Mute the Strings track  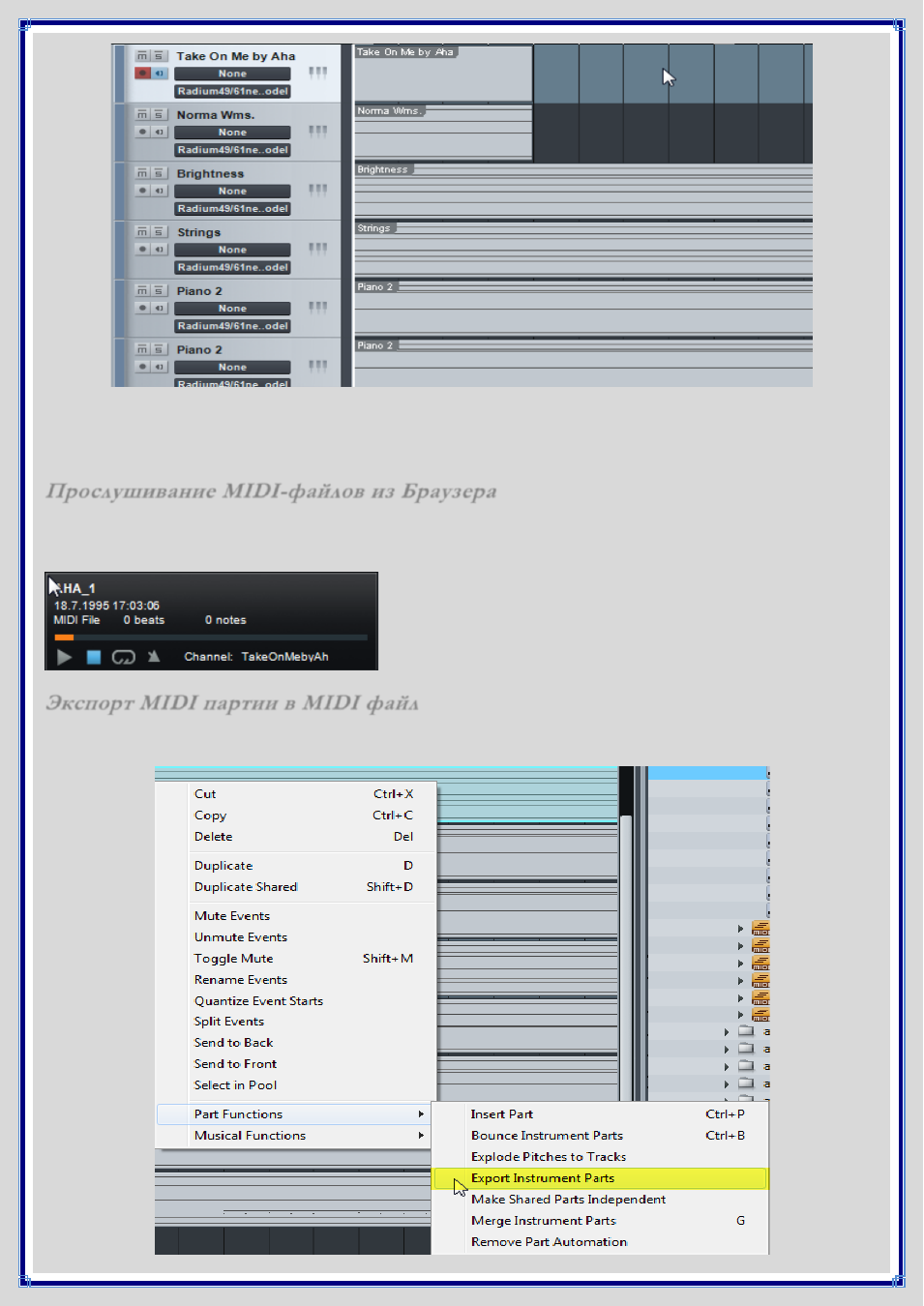pyautogui.click(x=142, y=232)
